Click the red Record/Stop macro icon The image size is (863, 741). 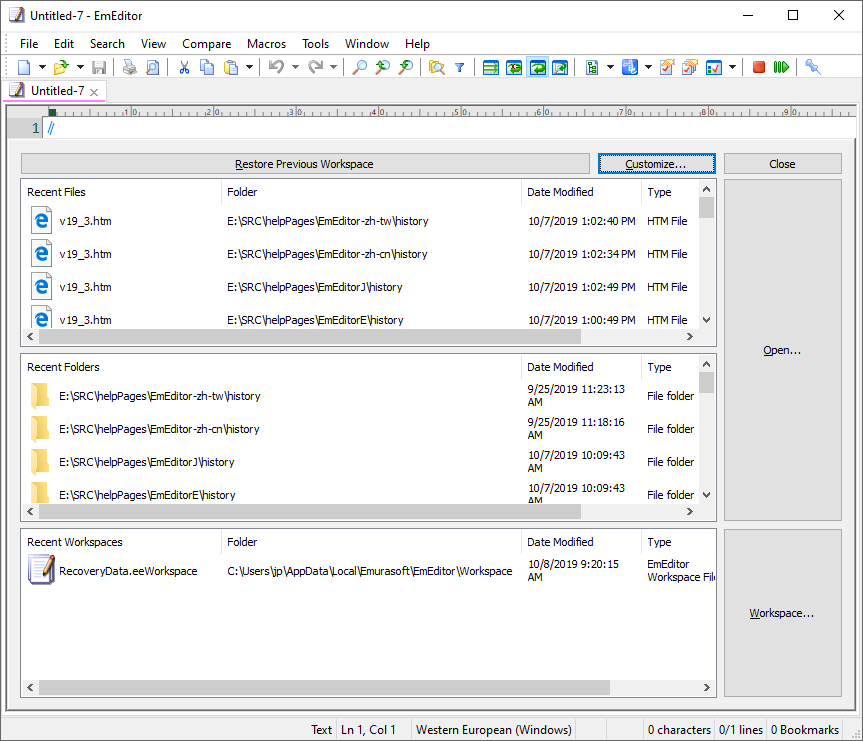pos(758,67)
